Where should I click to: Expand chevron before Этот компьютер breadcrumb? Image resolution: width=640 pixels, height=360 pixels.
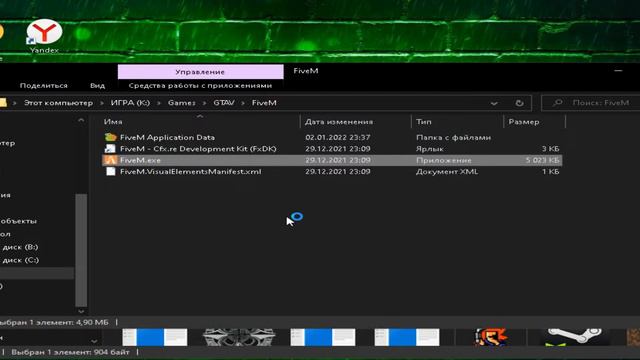tap(15, 103)
